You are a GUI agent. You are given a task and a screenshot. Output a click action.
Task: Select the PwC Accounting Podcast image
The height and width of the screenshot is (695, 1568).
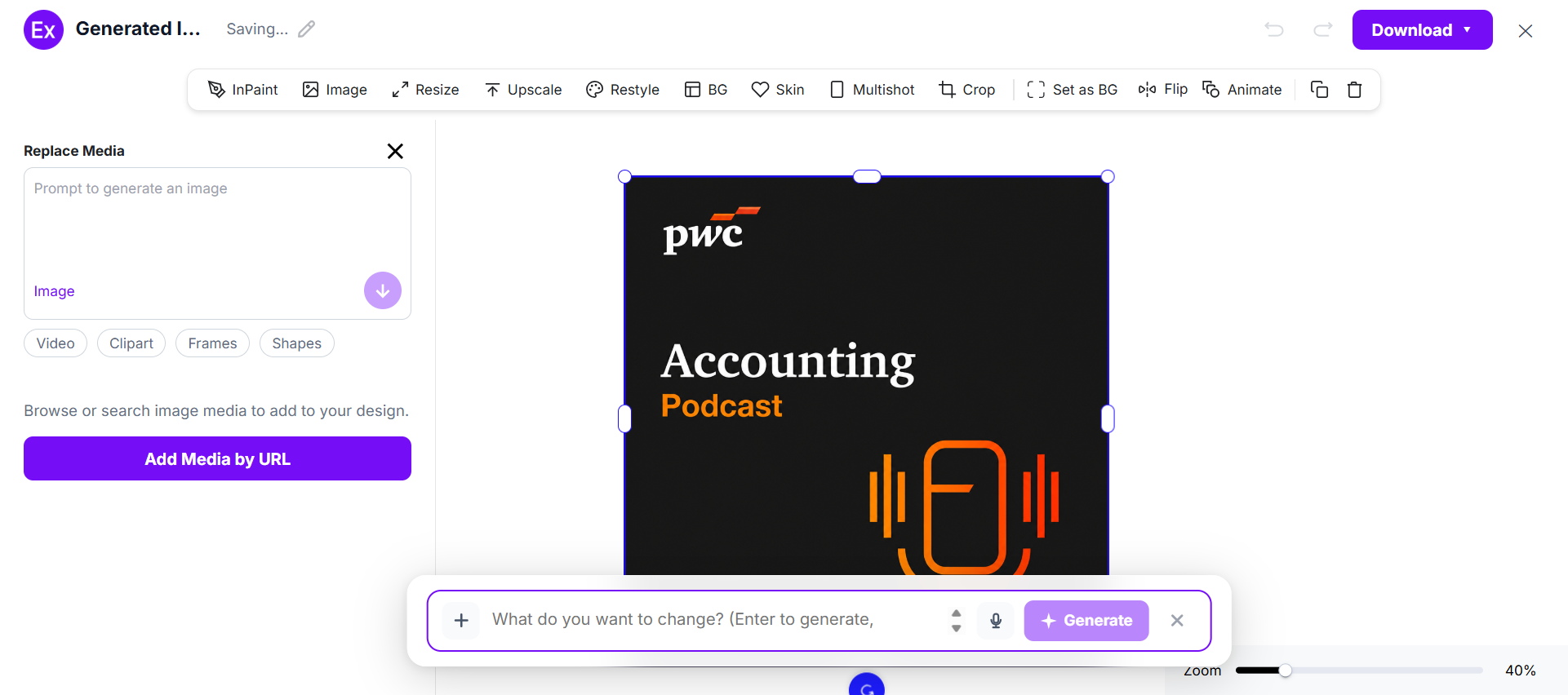pos(867,375)
